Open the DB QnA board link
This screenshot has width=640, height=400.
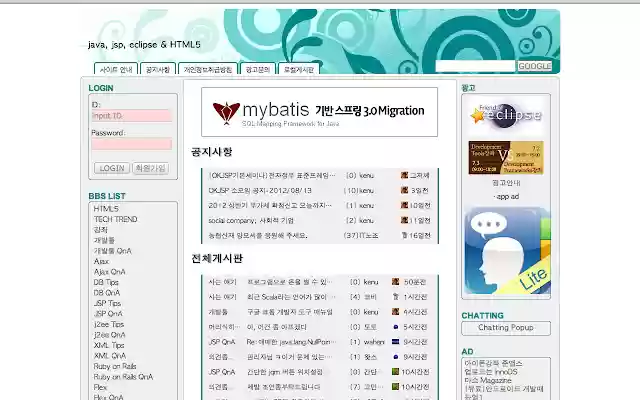pyautogui.click(x=107, y=293)
